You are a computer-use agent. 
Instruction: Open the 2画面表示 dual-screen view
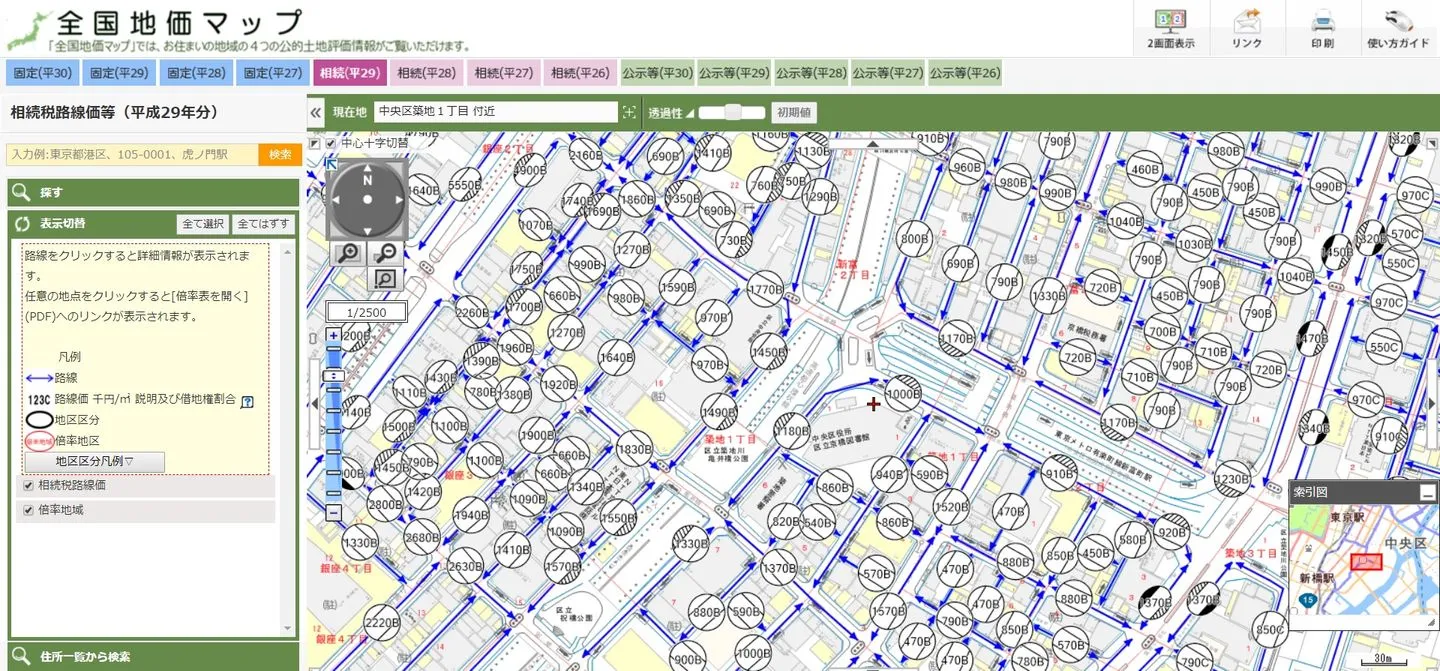tap(1171, 27)
